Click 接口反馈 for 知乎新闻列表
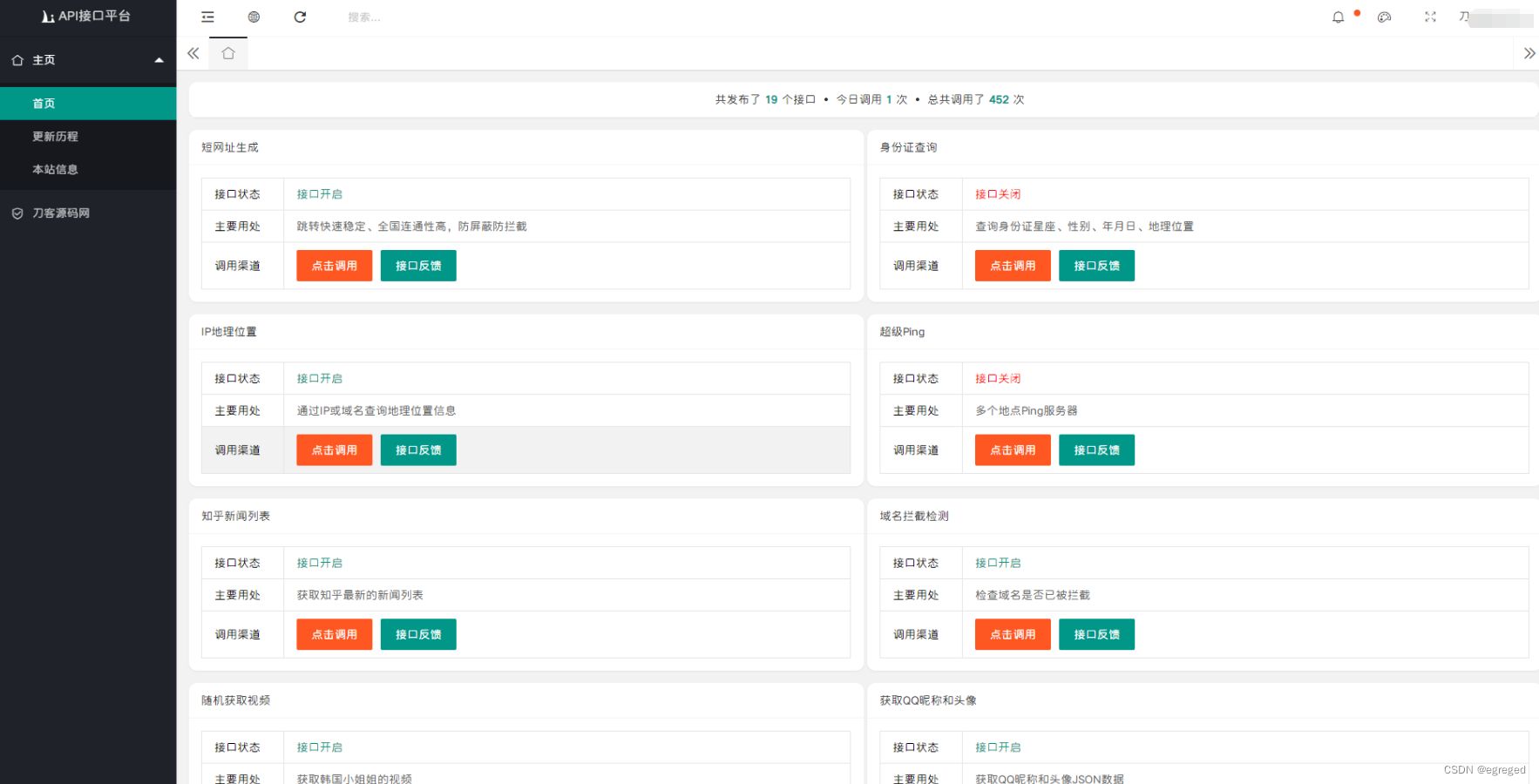This screenshot has width=1539, height=784. coord(418,635)
